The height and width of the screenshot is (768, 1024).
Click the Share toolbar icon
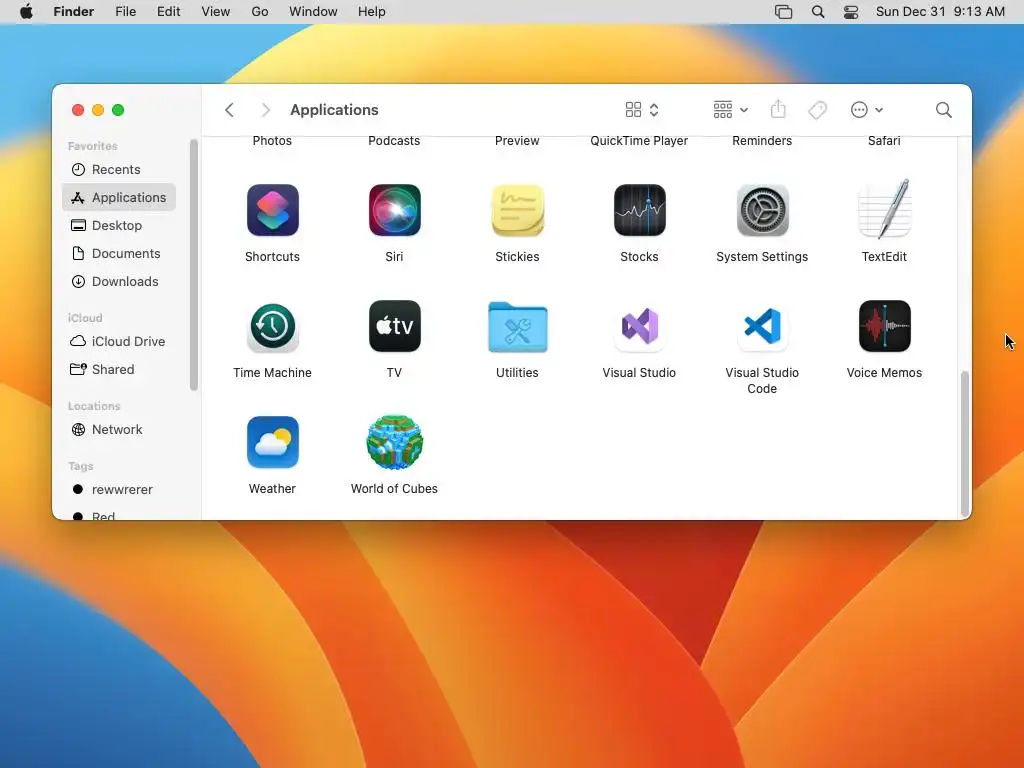tap(778, 109)
